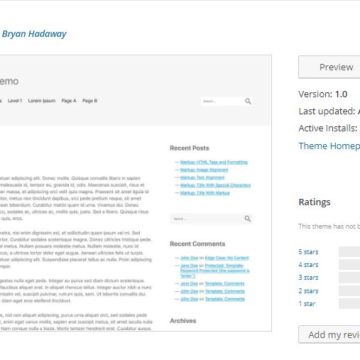
Task: Open Markup: Image Alignment post
Action: 204,170
